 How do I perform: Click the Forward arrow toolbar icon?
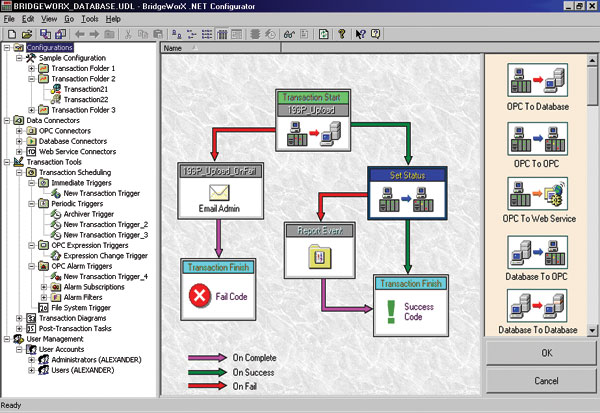point(94,34)
